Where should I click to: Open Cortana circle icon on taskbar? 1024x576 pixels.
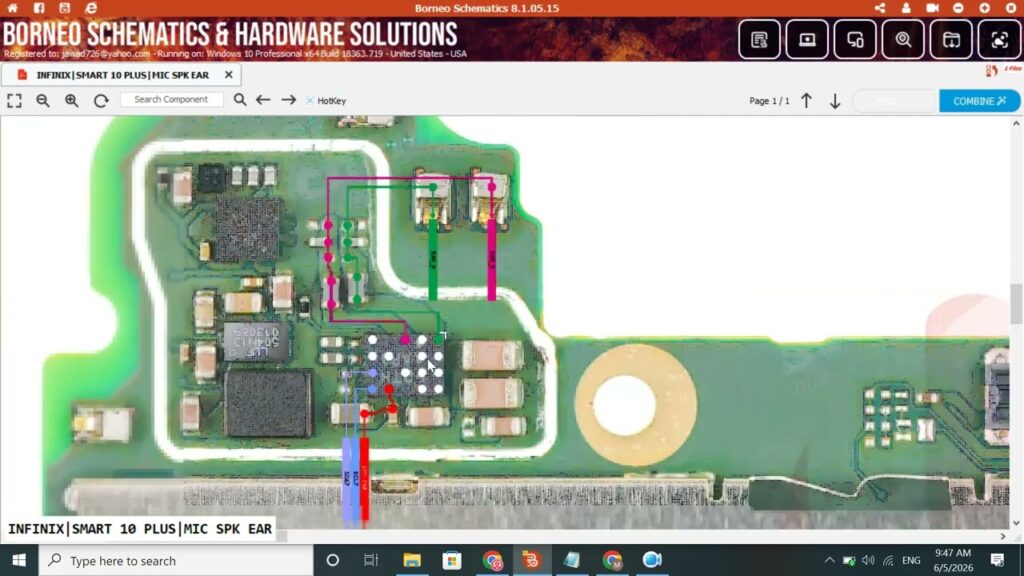[332, 560]
